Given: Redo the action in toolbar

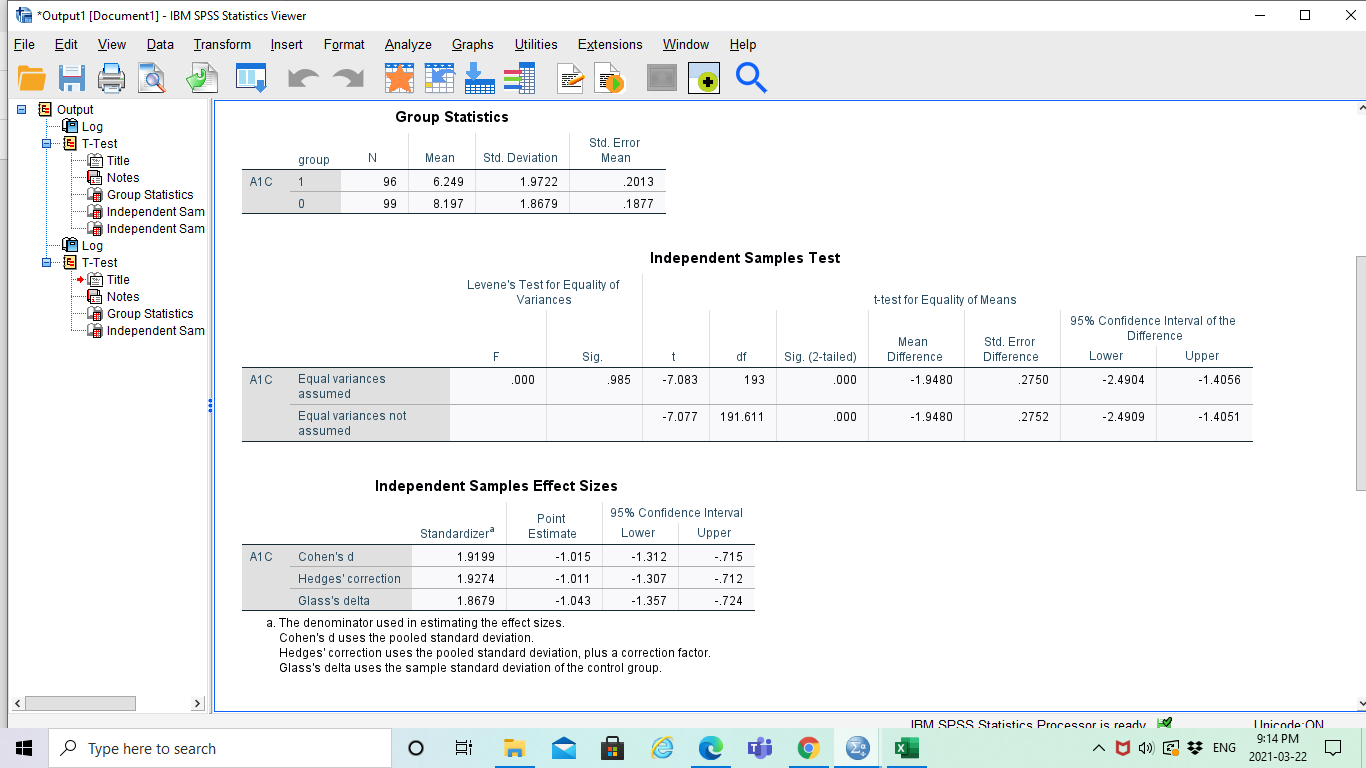Looking at the screenshot, I should click(347, 78).
